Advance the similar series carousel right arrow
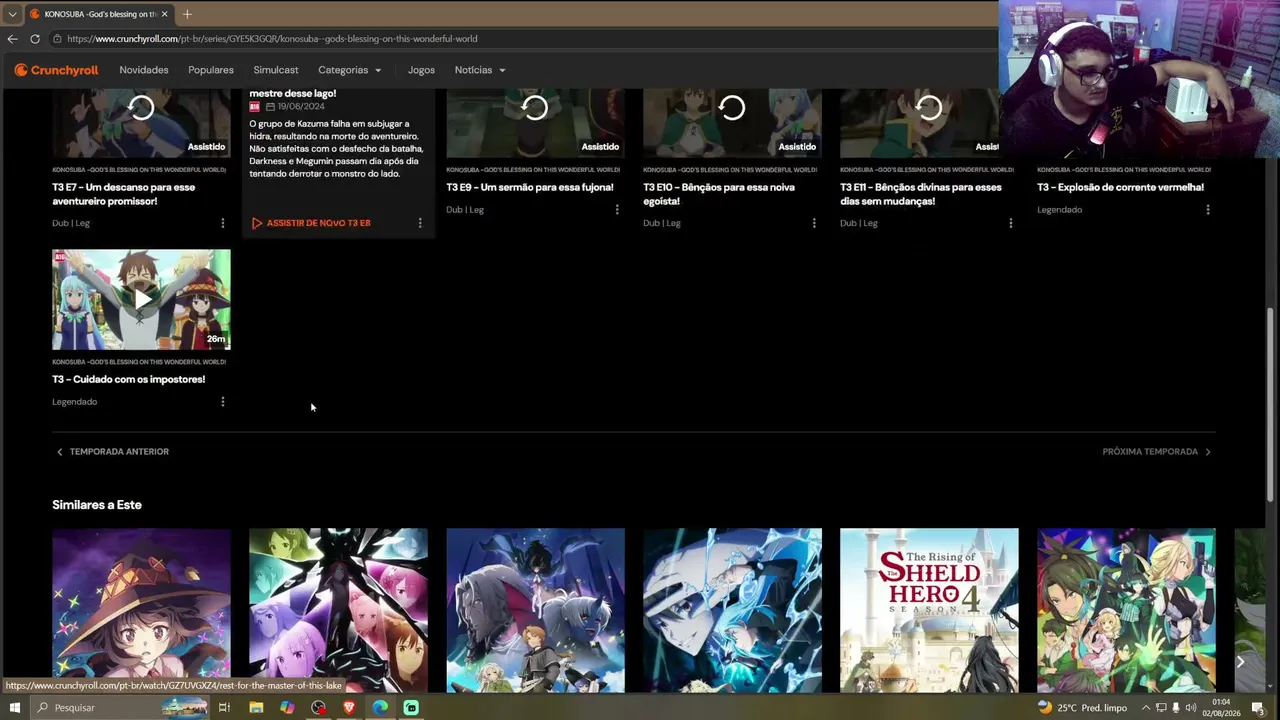Screen dimensions: 1280x720 tap(1240, 661)
